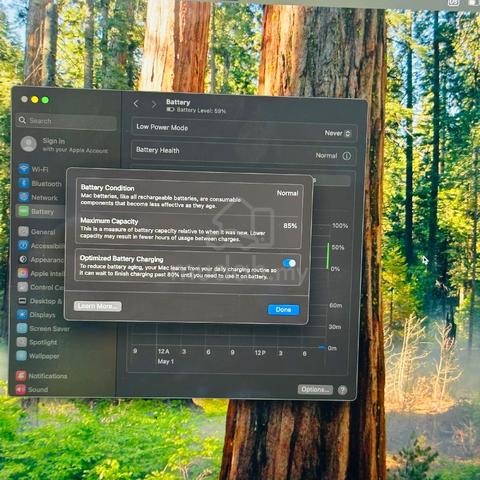Click the Options button
This screenshot has width=480, height=480.
pos(315,389)
